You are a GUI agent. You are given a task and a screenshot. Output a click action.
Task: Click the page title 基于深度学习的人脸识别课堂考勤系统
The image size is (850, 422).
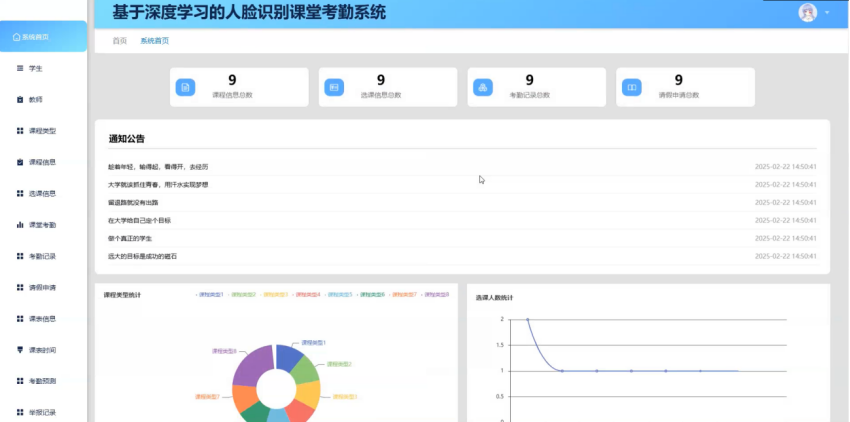[x=249, y=11]
